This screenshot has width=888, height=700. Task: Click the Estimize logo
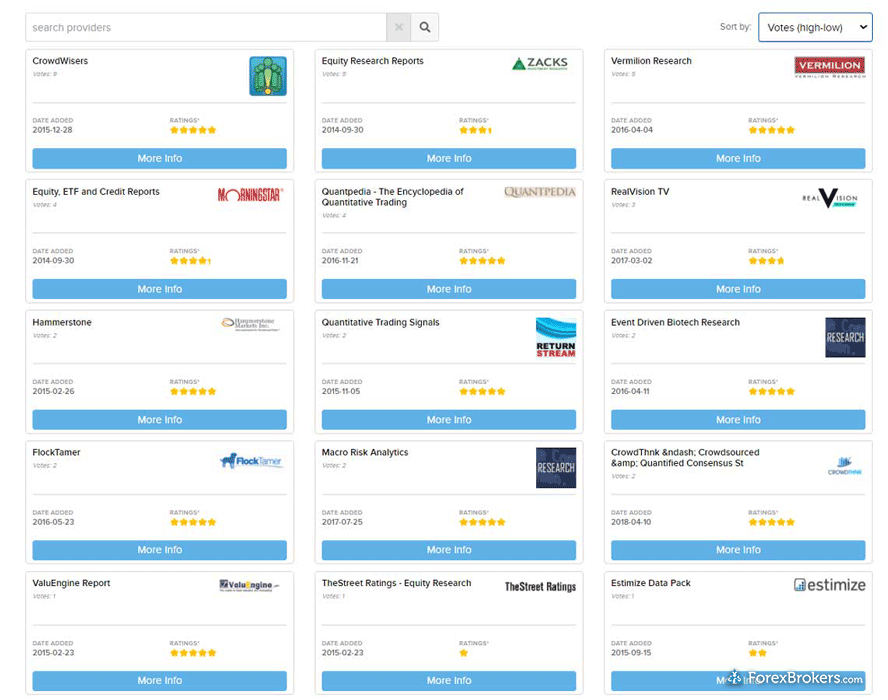coord(829,585)
